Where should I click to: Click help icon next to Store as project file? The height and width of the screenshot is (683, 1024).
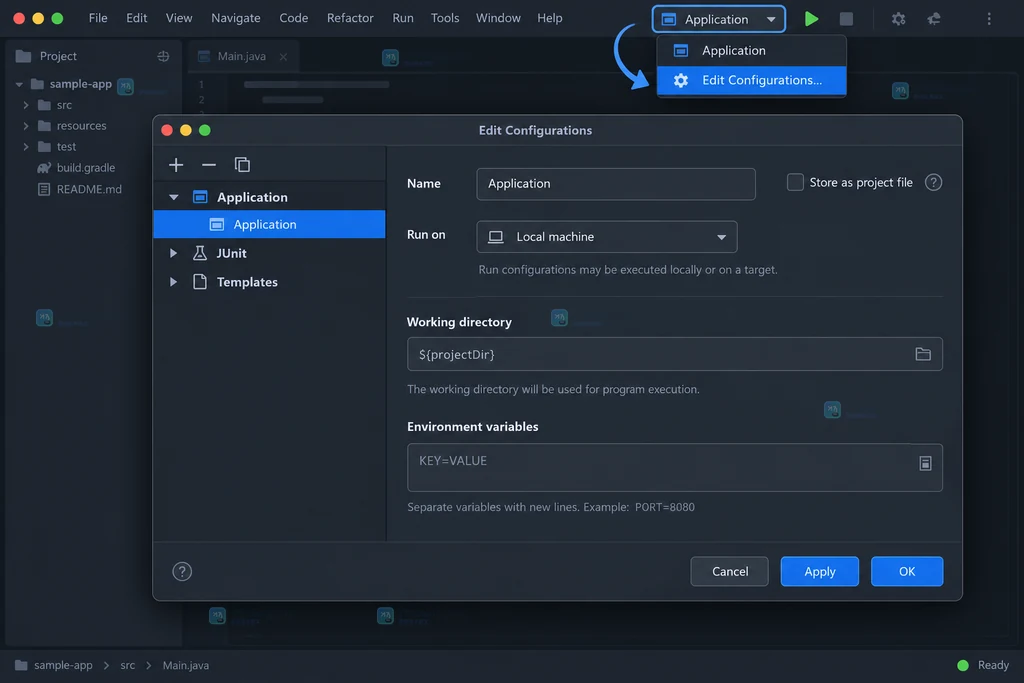[x=933, y=182]
